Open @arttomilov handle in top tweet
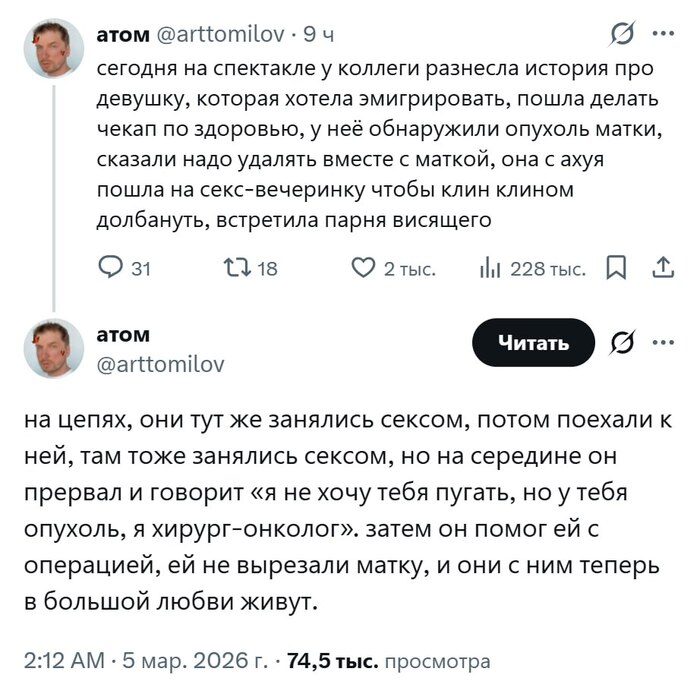 222,35
